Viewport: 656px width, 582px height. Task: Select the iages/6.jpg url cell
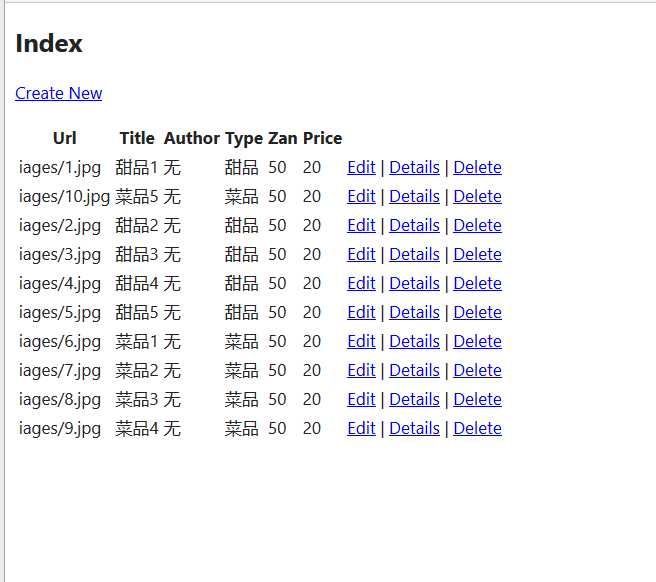click(x=59, y=342)
